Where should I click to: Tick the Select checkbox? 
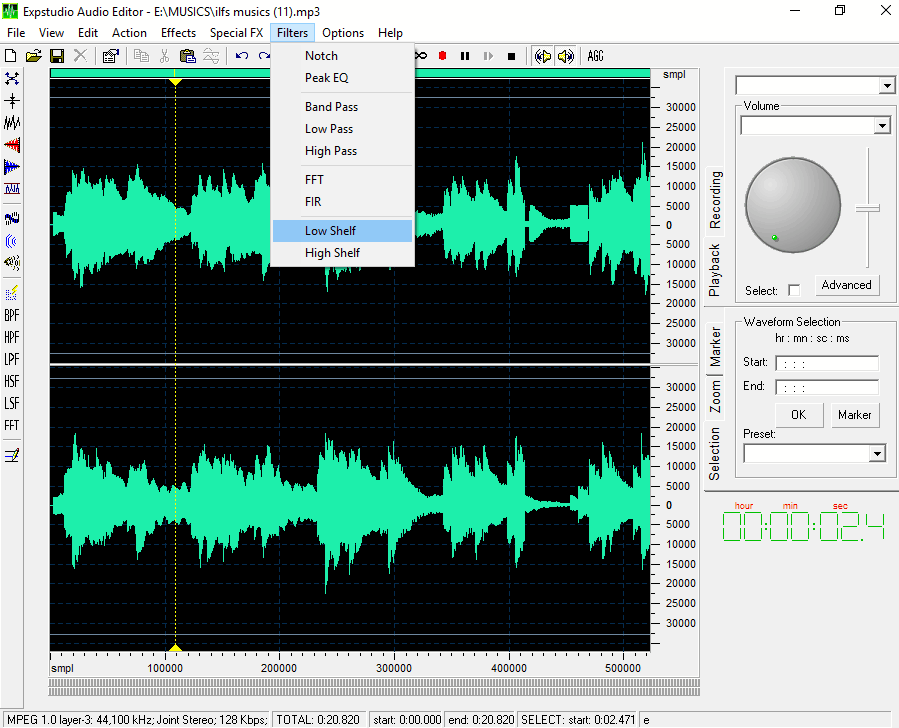(x=794, y=290)
